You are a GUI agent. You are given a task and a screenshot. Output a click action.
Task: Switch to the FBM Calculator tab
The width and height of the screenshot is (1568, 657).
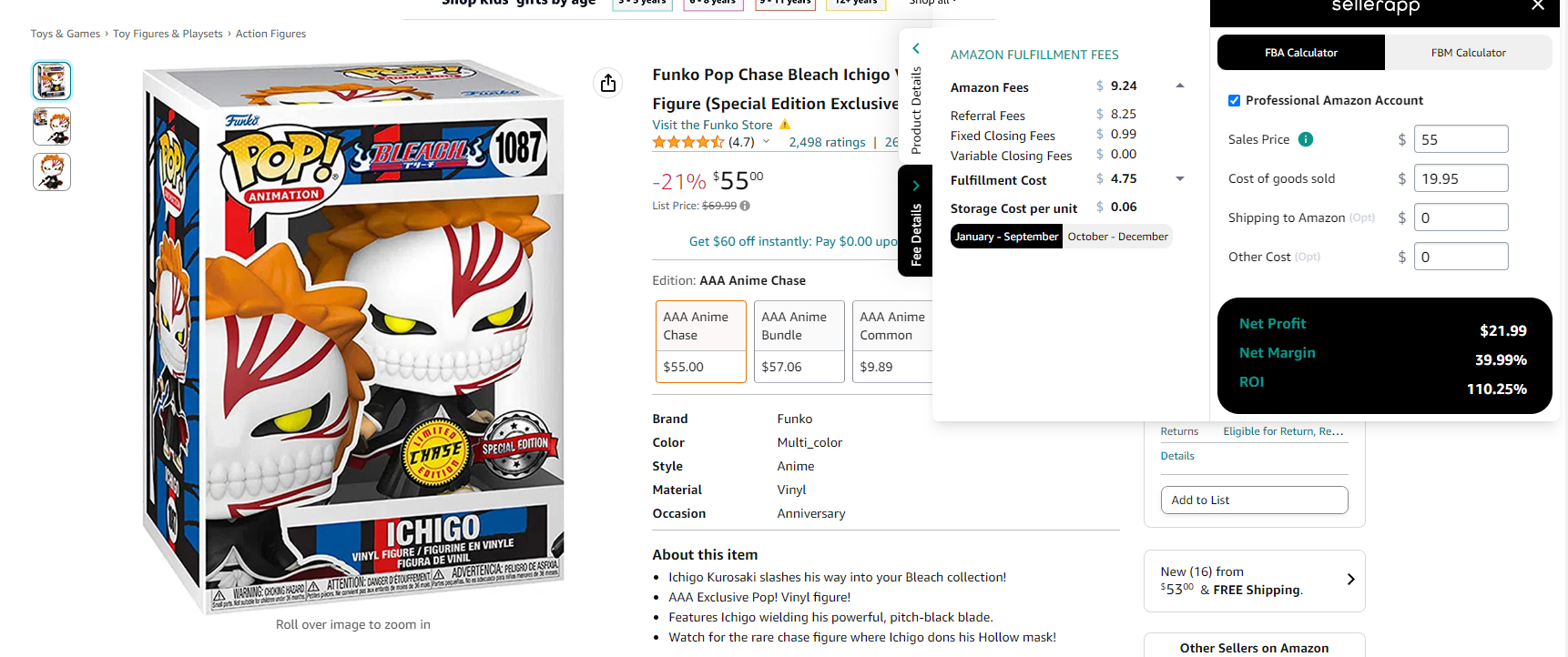point(1468,53)
